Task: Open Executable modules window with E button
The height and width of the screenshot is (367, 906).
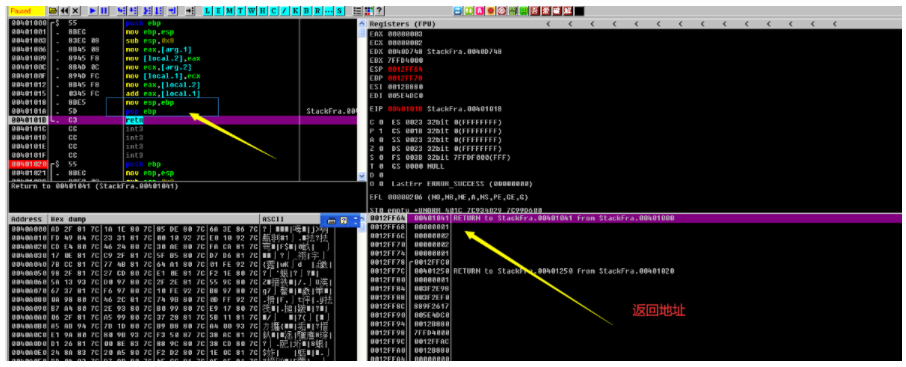Action: [218, 10]
